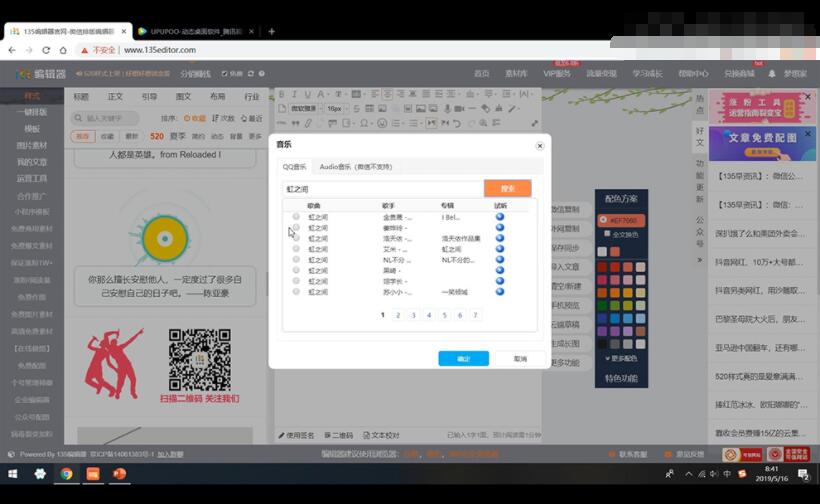Open the special character Omega dropdown arrow
Screen dimensions: 820x504
[x=371, y=123]
